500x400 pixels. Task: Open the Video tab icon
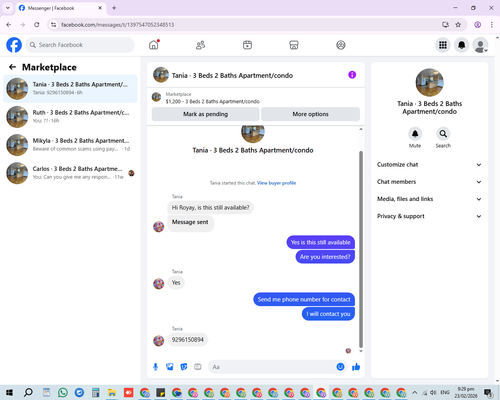coord(247,45)
